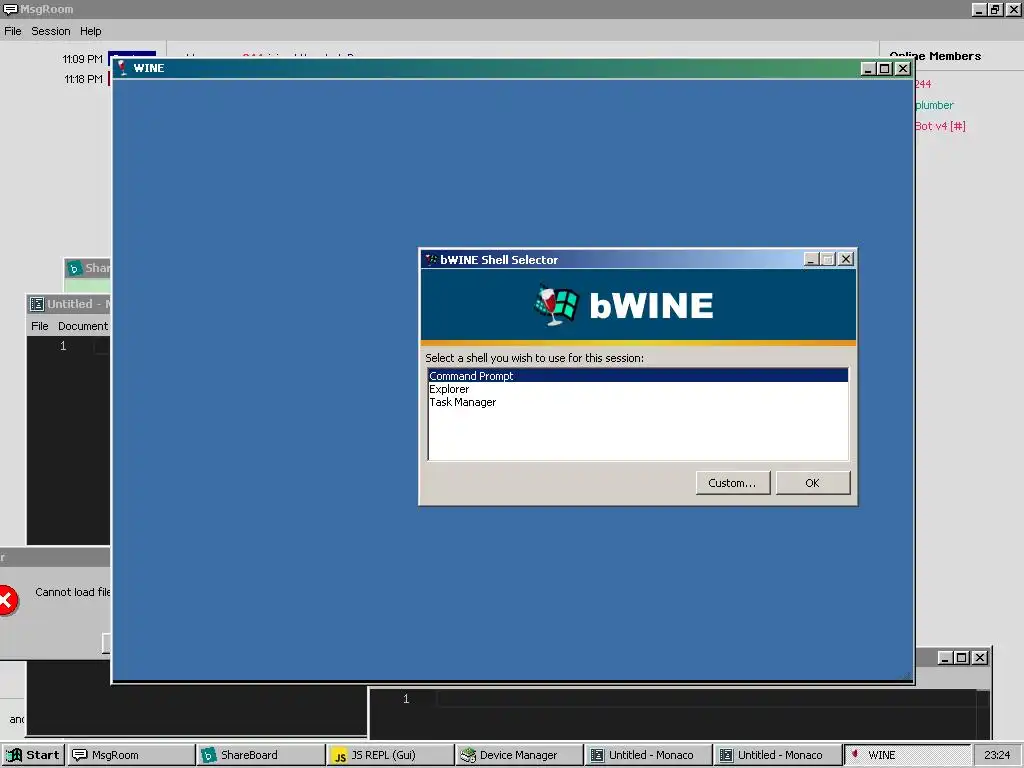Image resolution: width=1024 pixels, height=768 pixels.
Task: Click the bWINE wine glass logo
Action: 556,305
